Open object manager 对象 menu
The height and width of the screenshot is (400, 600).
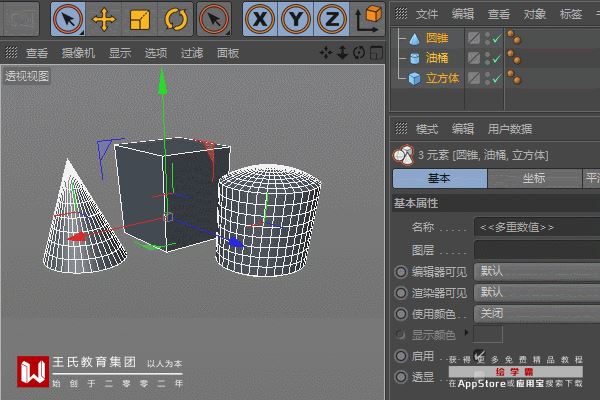tap(535, 14)
